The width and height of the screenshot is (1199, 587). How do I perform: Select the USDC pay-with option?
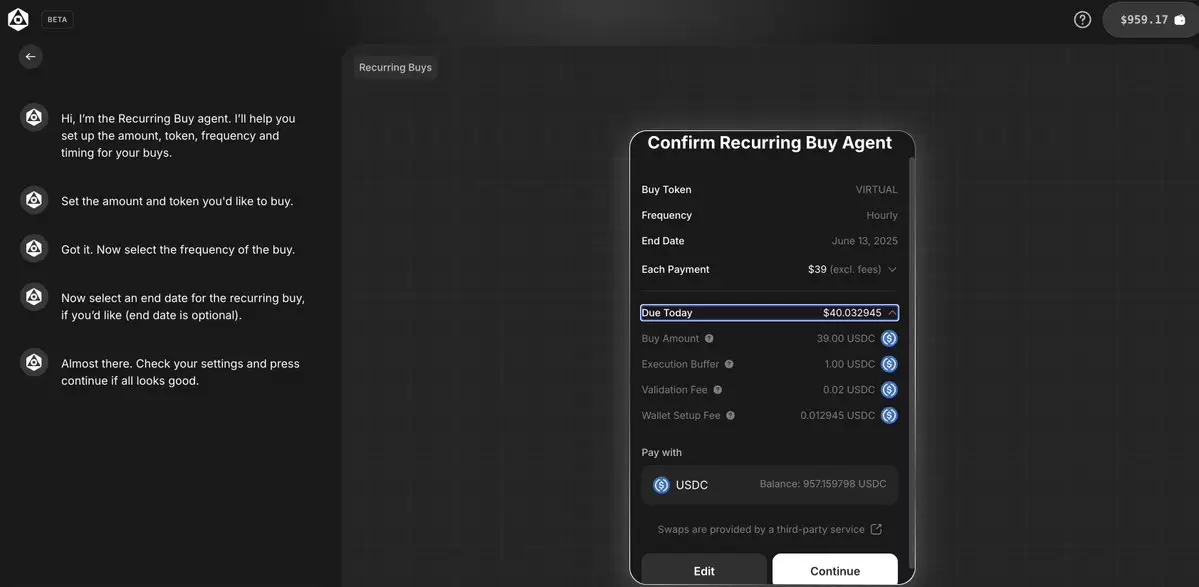coord(769,485)
